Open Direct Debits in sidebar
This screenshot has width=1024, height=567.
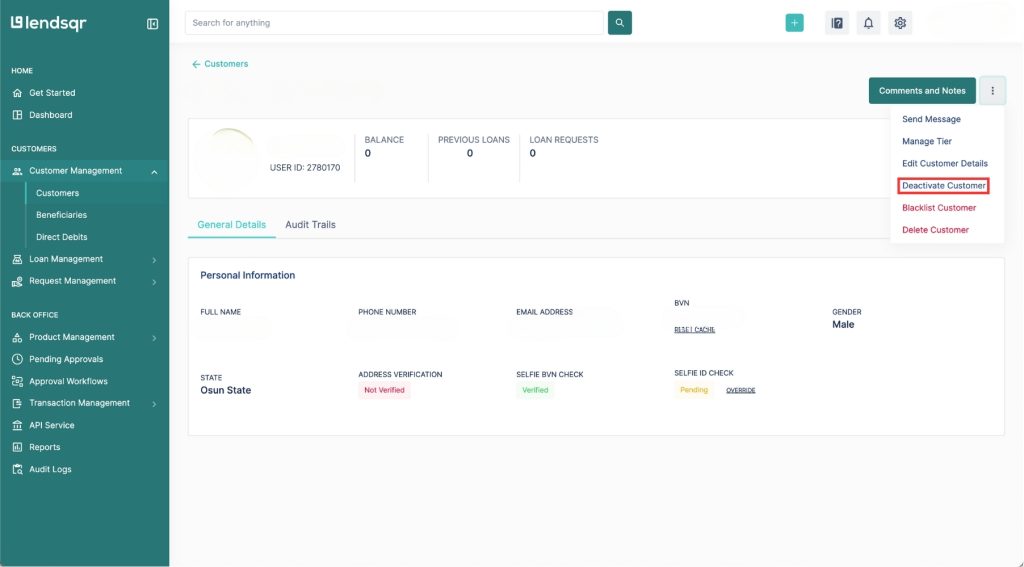[61, 237]
